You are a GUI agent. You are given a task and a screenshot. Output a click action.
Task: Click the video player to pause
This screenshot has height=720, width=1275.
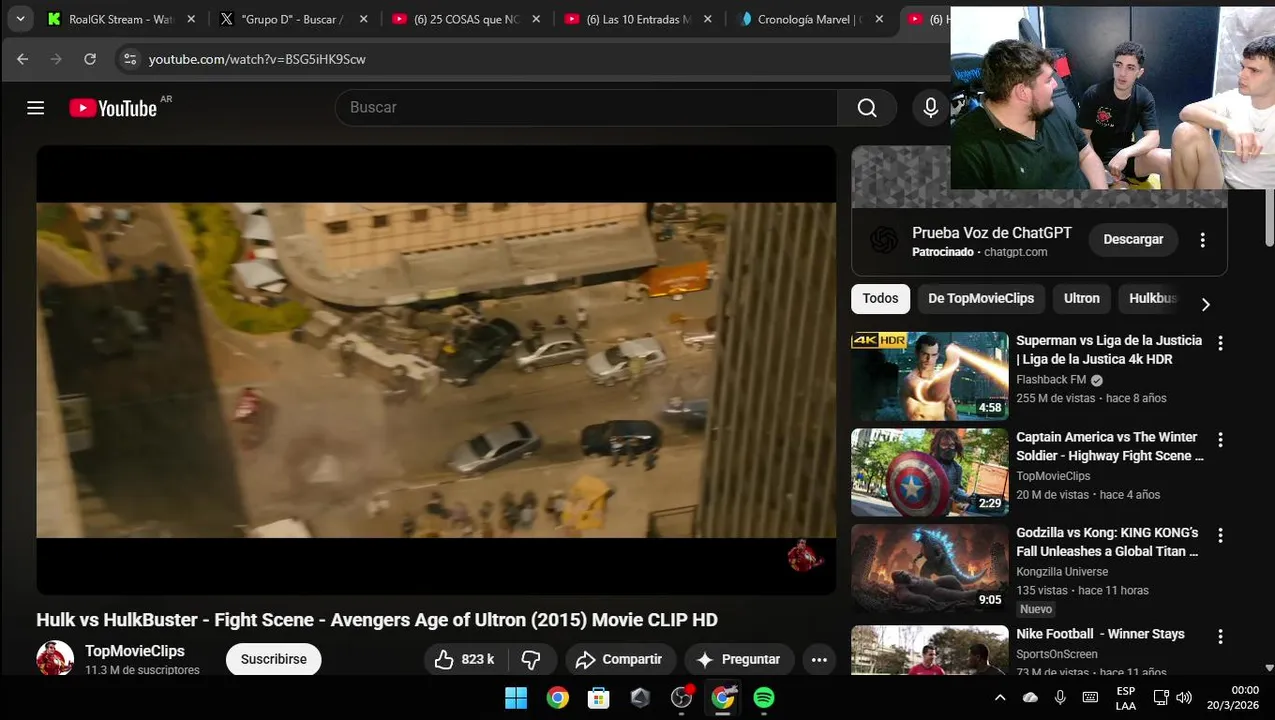click(x=436, y=370)
